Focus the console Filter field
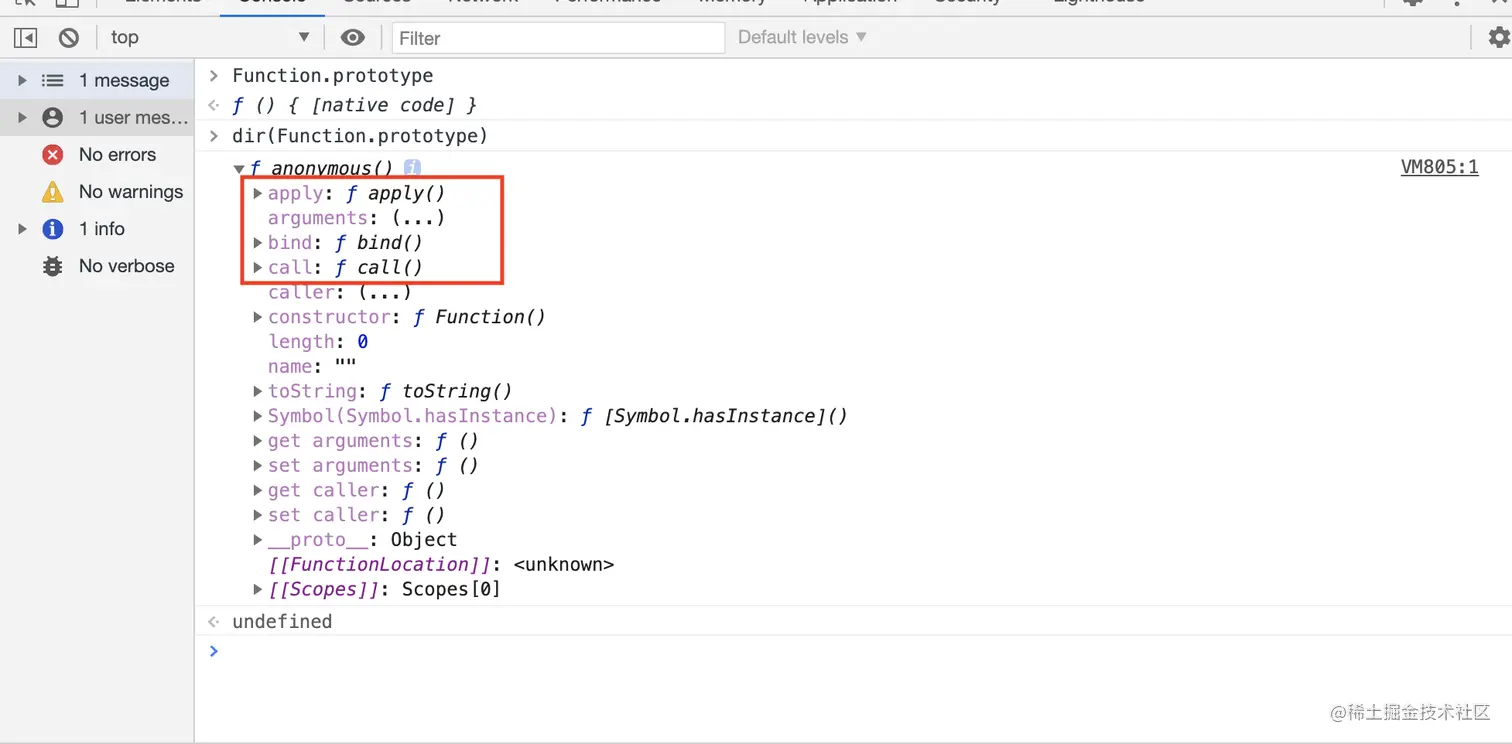 point(558,38)
